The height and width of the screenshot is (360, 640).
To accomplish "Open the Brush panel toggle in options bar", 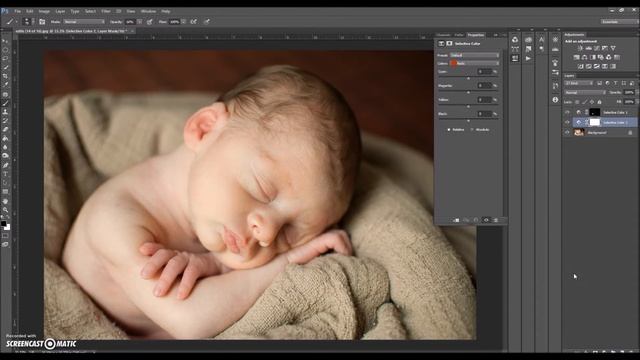I will point(42,22).
